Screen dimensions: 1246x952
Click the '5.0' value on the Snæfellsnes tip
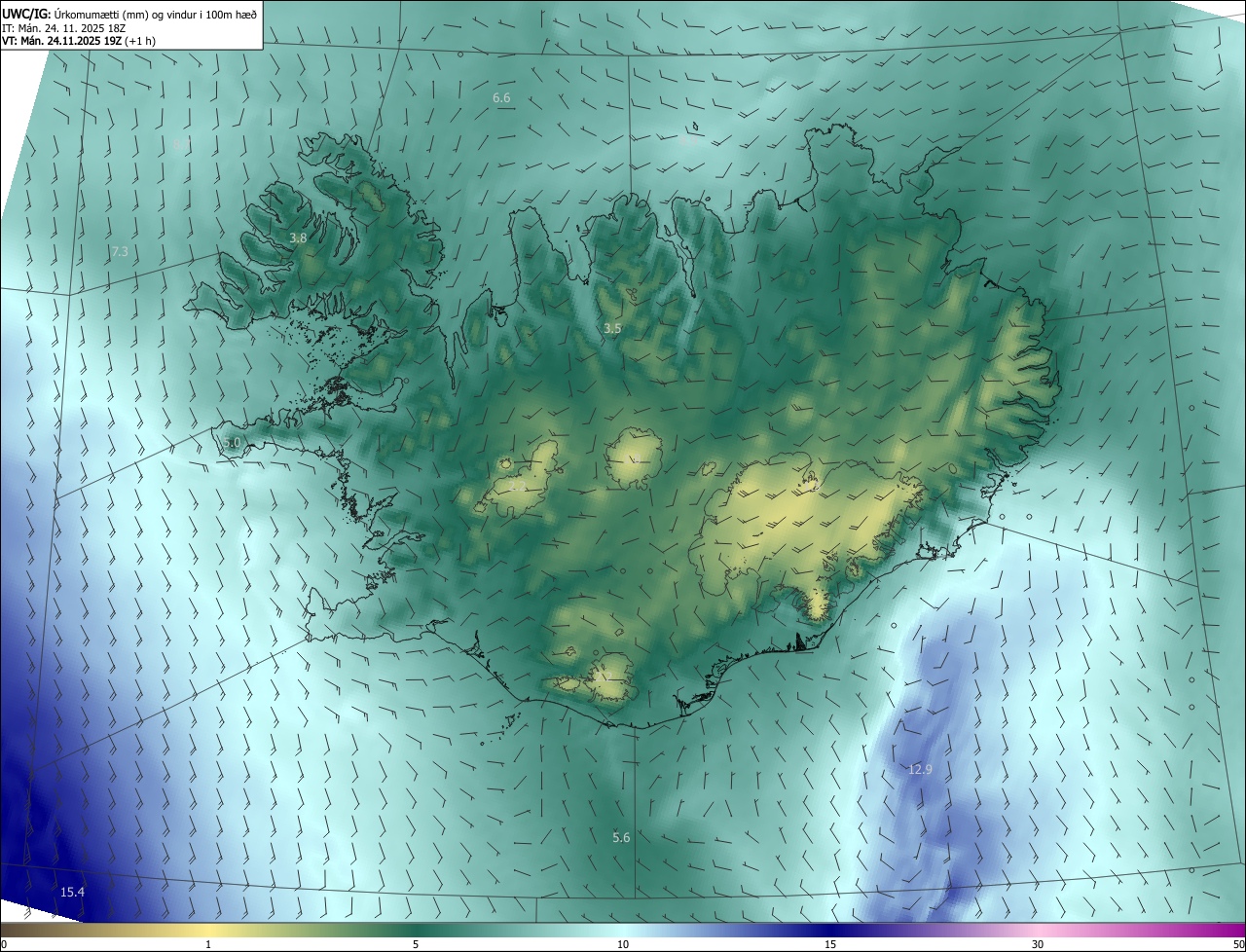pos(232,442)
